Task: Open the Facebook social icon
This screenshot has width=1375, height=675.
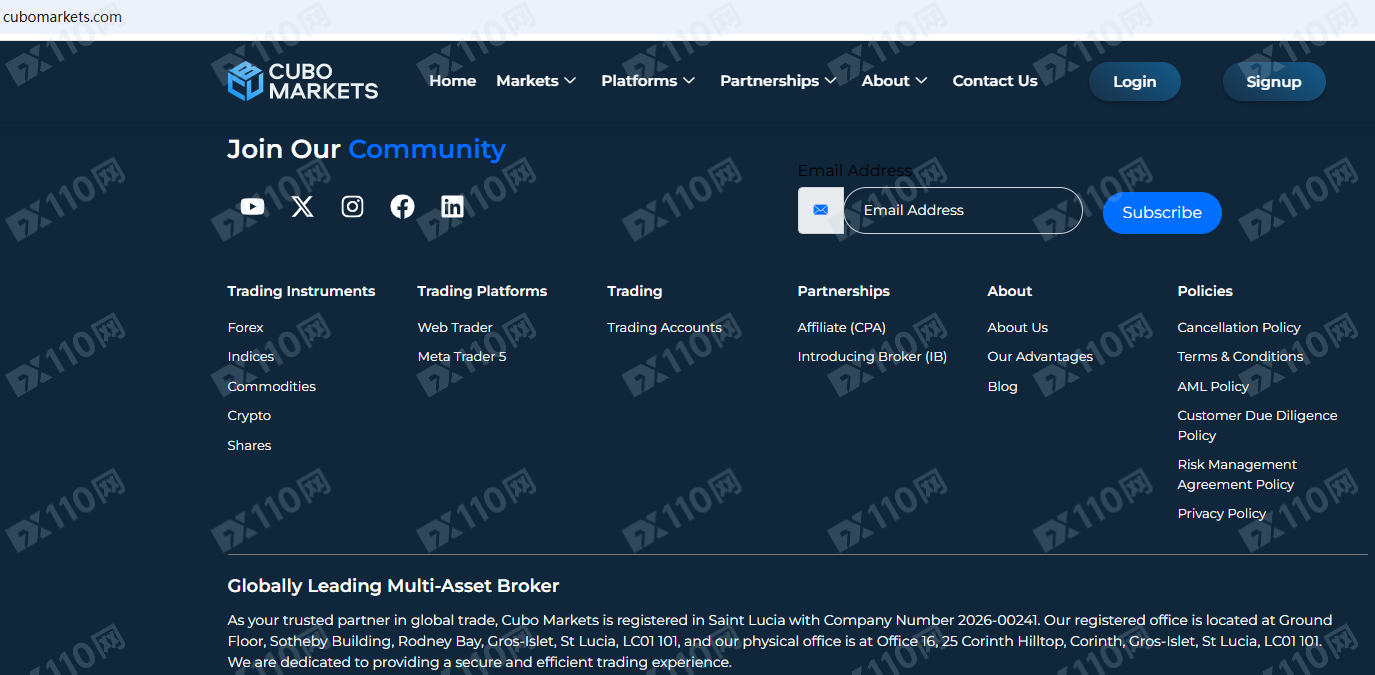Action: click(x=402, y=207)
